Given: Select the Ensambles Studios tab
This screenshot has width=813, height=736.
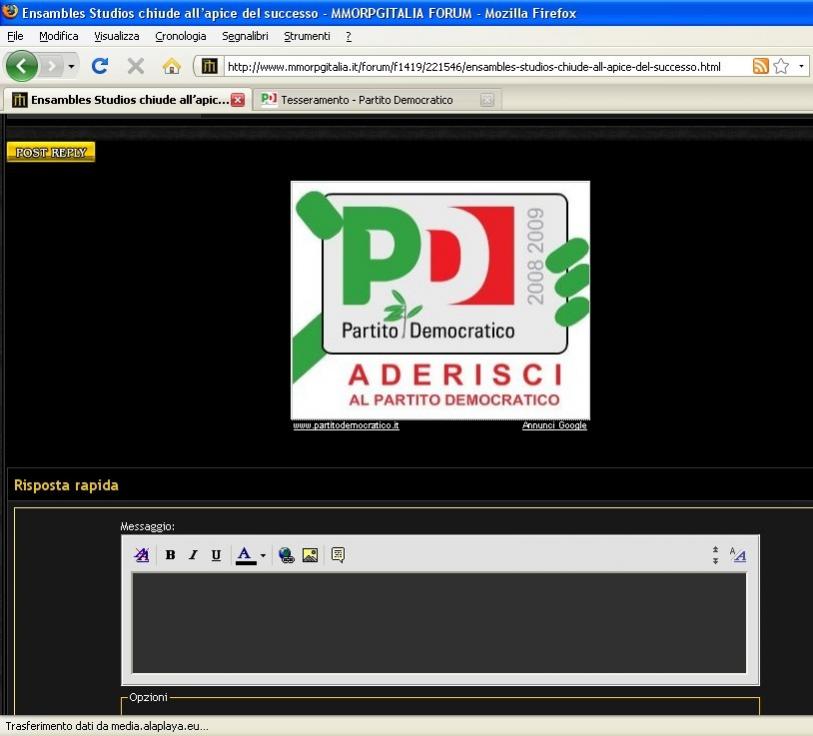Looking at the screenshot, I should pyautogui.click(x=127, y=100).
